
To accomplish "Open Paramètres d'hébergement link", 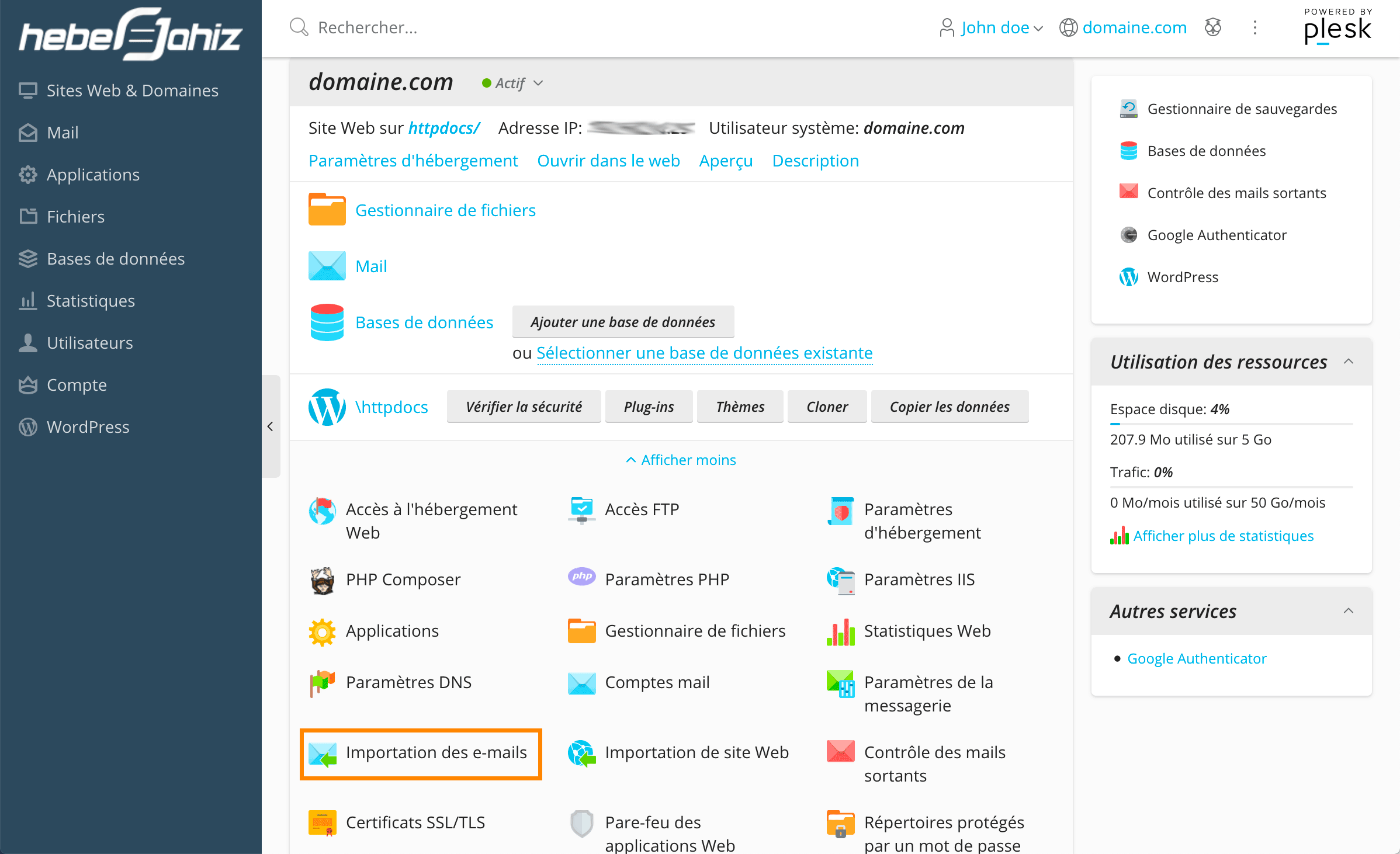I will pyautogui.click(x=413, y=161).
